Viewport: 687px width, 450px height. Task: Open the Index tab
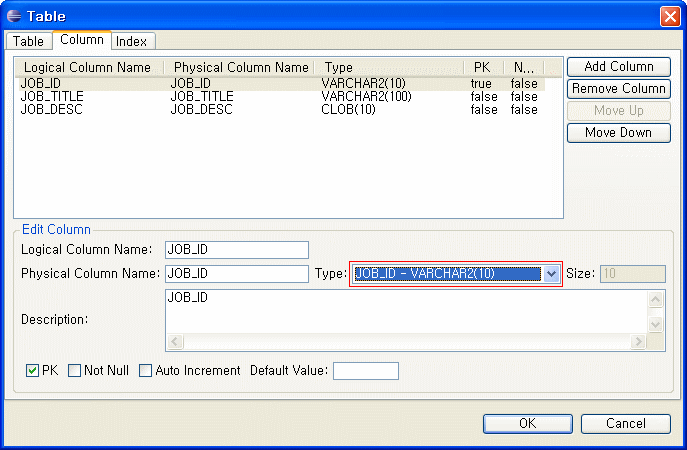[x=130, y=41]
